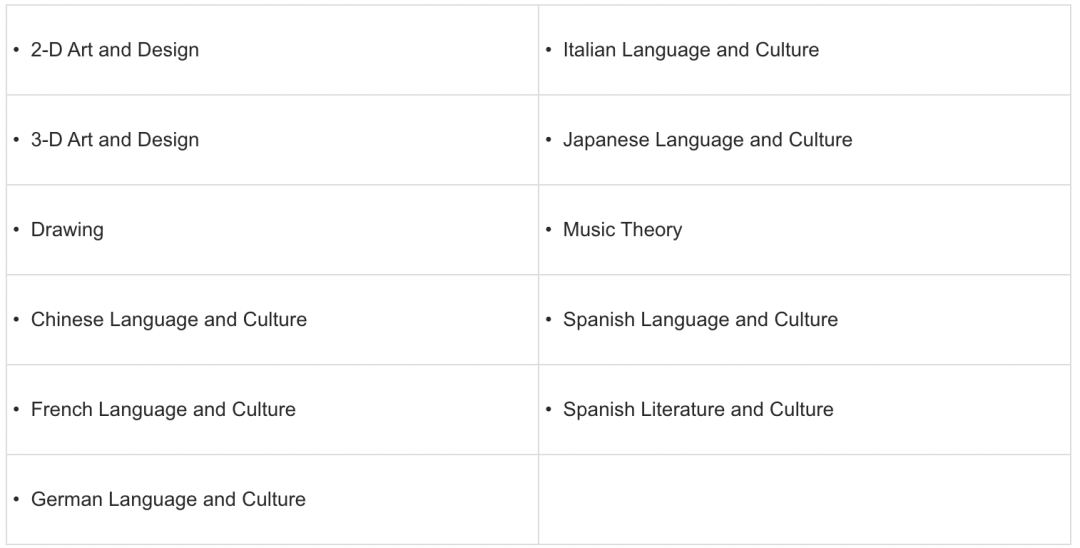This screenshot has height=548, width=1080.
Task: Click bullet next to Chinese Language
Action: click(17, 319)
